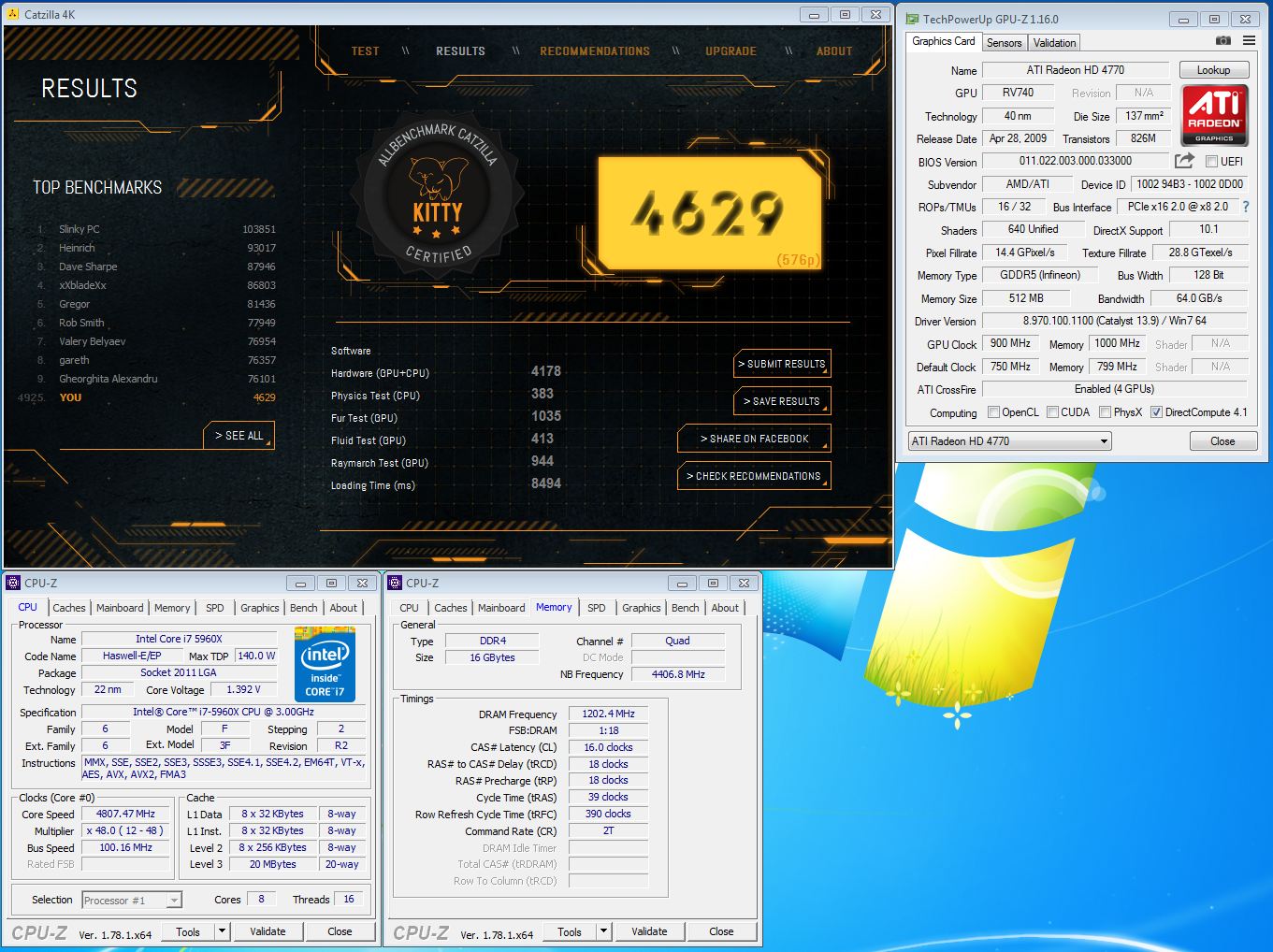Select Slinky PC in top benchmarks list
The width and height of the screenshot is (1273, 952).
(x=157, y=229)
